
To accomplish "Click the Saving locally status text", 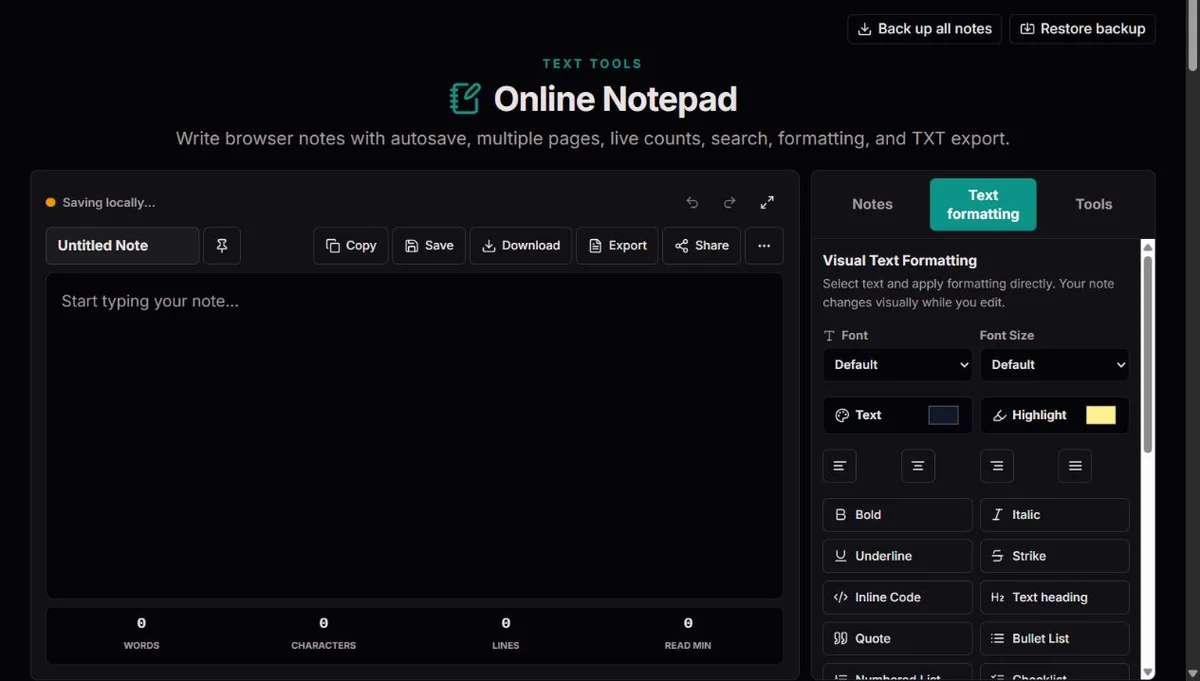I will tap(109, 202).
